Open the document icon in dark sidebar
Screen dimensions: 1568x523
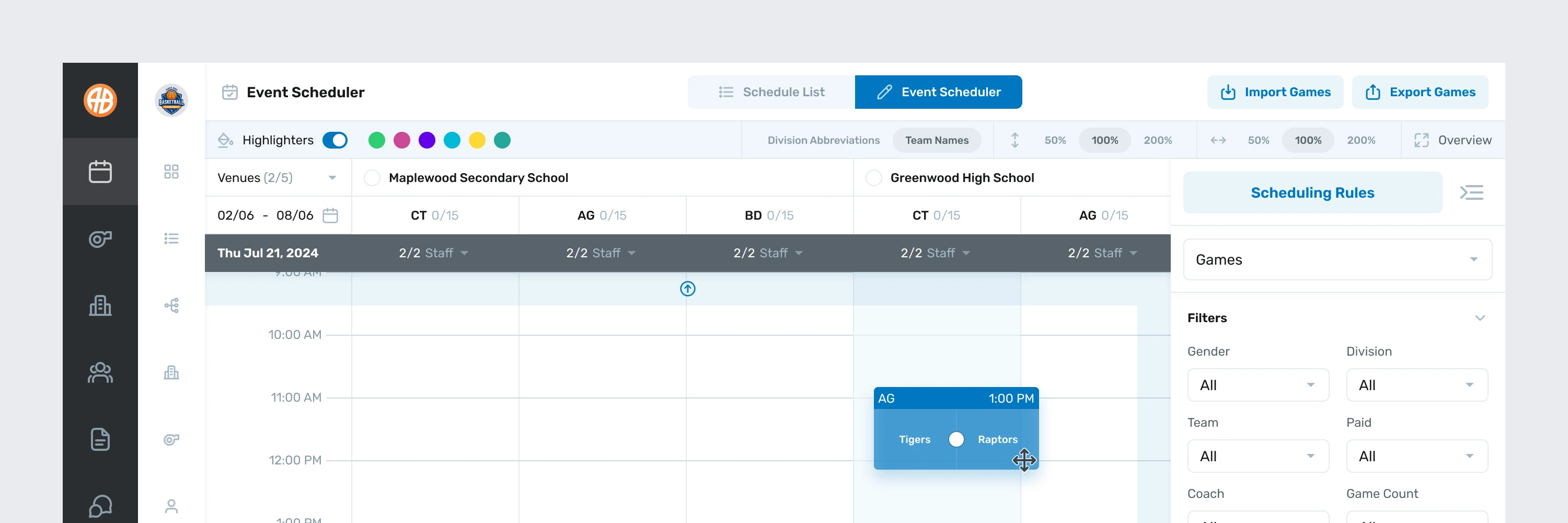pyautogui.click(x=100, y=439)
